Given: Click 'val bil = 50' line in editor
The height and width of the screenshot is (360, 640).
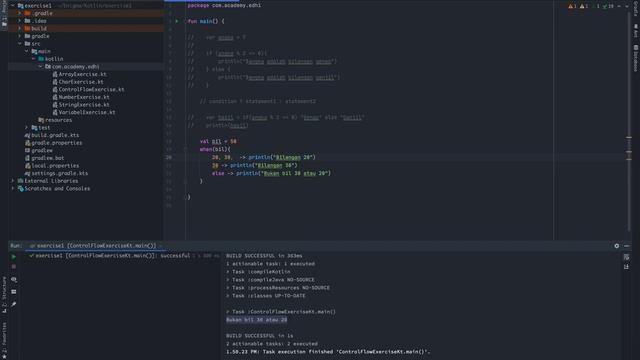Looking at the screenshot, I should [x=218, y=141].
